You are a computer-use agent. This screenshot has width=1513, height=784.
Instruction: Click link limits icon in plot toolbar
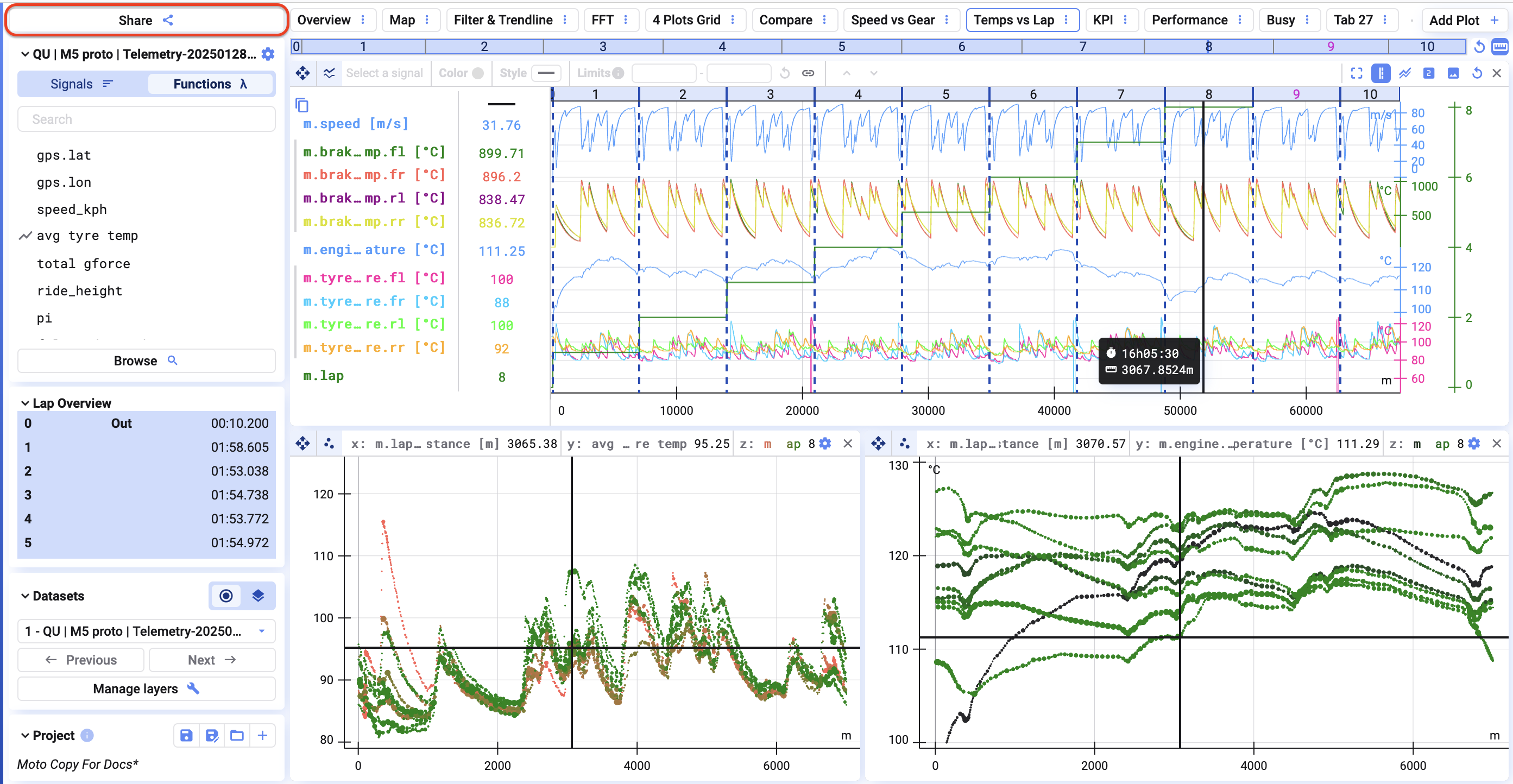point(808,73)
